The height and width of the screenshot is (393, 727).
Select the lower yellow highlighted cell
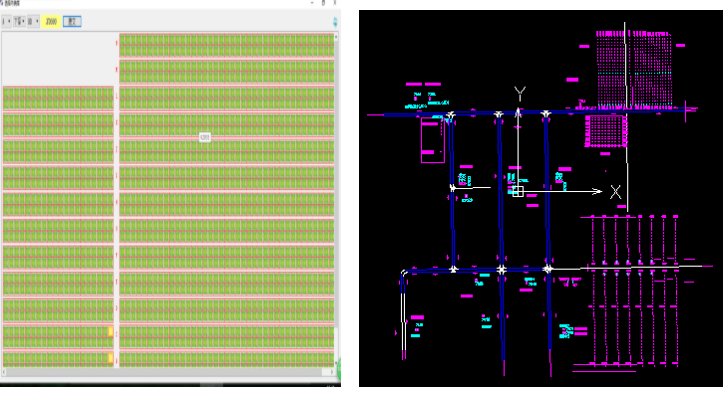110,358
